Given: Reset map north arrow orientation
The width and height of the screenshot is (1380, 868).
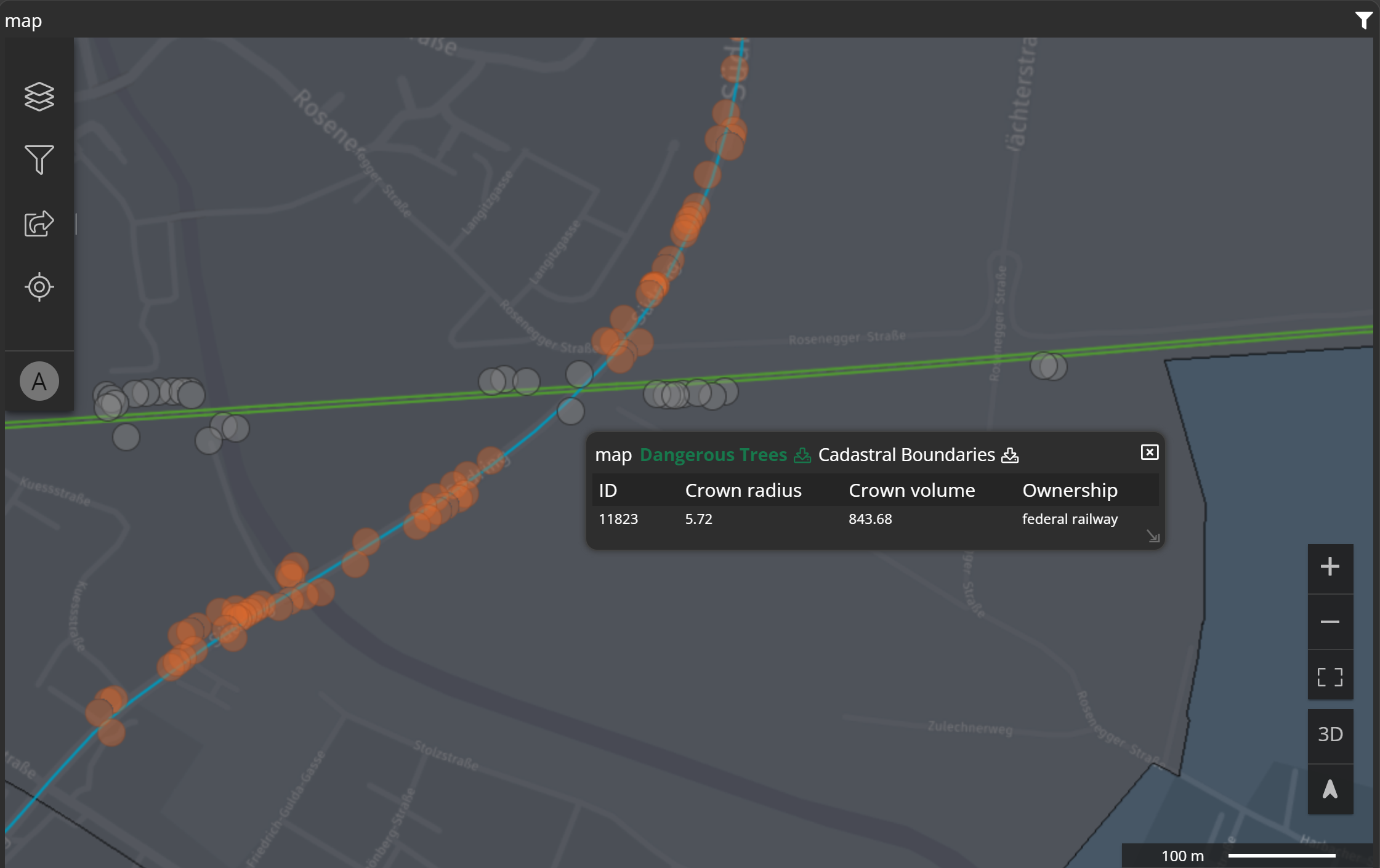Looking at the screenshot, I should point(1330,789).
